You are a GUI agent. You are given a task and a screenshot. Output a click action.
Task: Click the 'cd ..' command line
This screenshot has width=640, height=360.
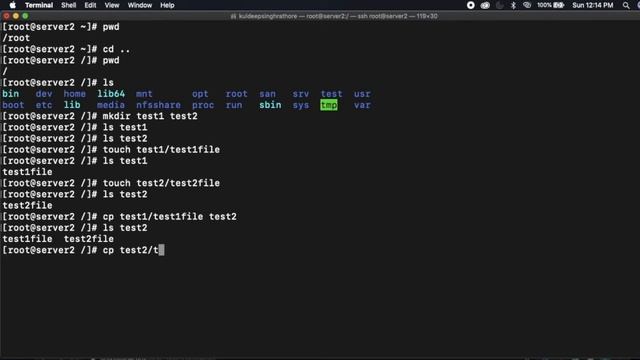66,49
